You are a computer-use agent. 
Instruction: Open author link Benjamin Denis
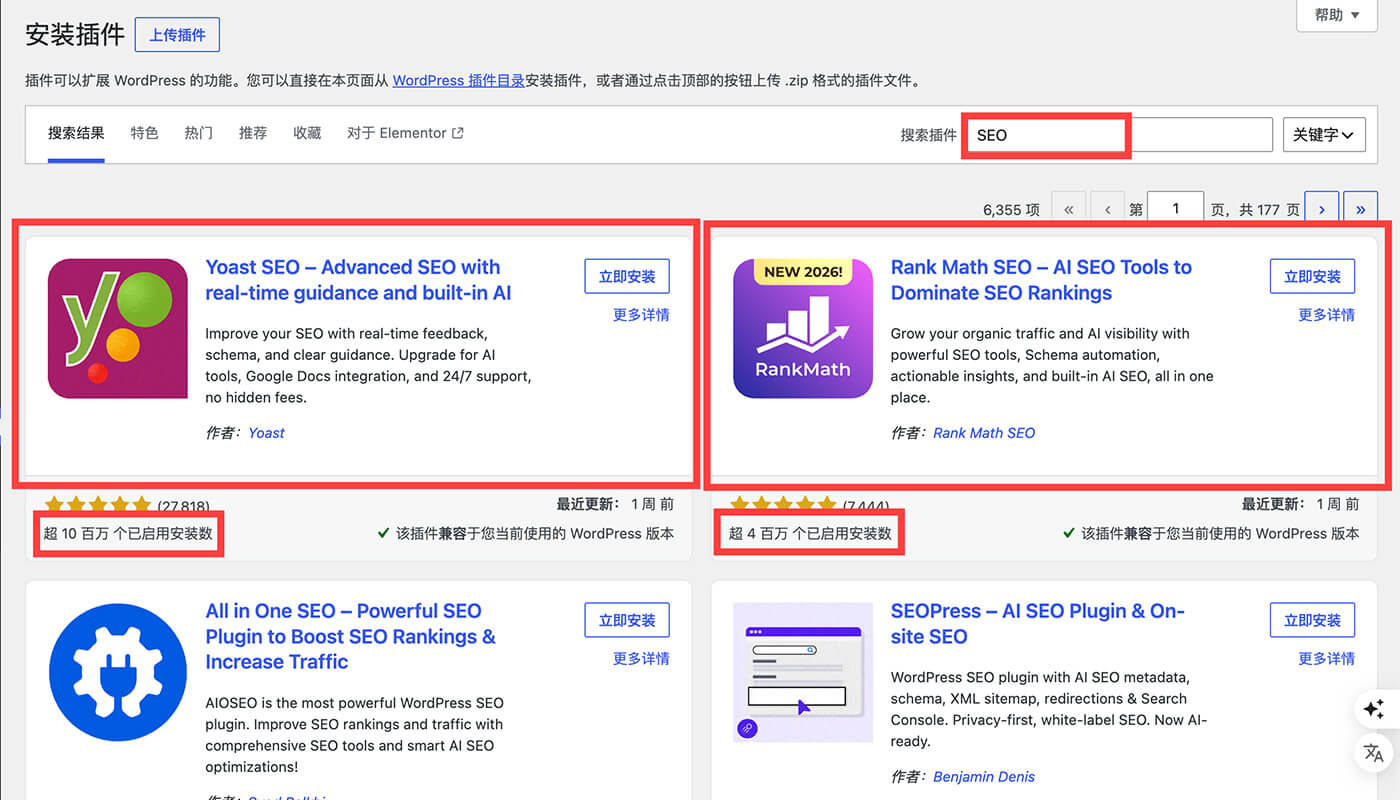point(984,777)
